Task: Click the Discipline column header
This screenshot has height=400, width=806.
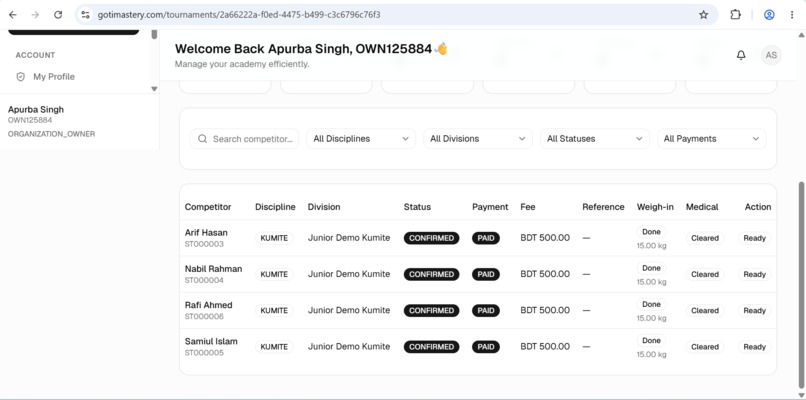Action: 275,207
